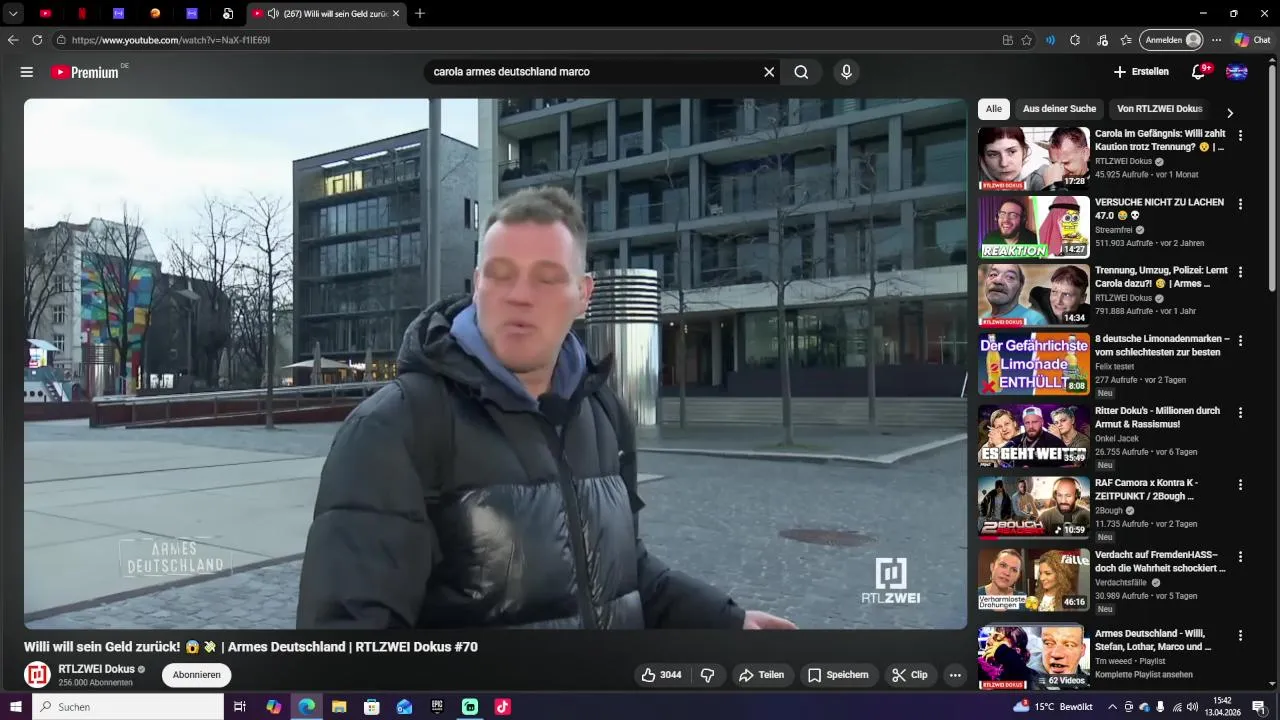The image size is (1280, 720).
Task: Start voice search with microphone
Action: point(847,72)
